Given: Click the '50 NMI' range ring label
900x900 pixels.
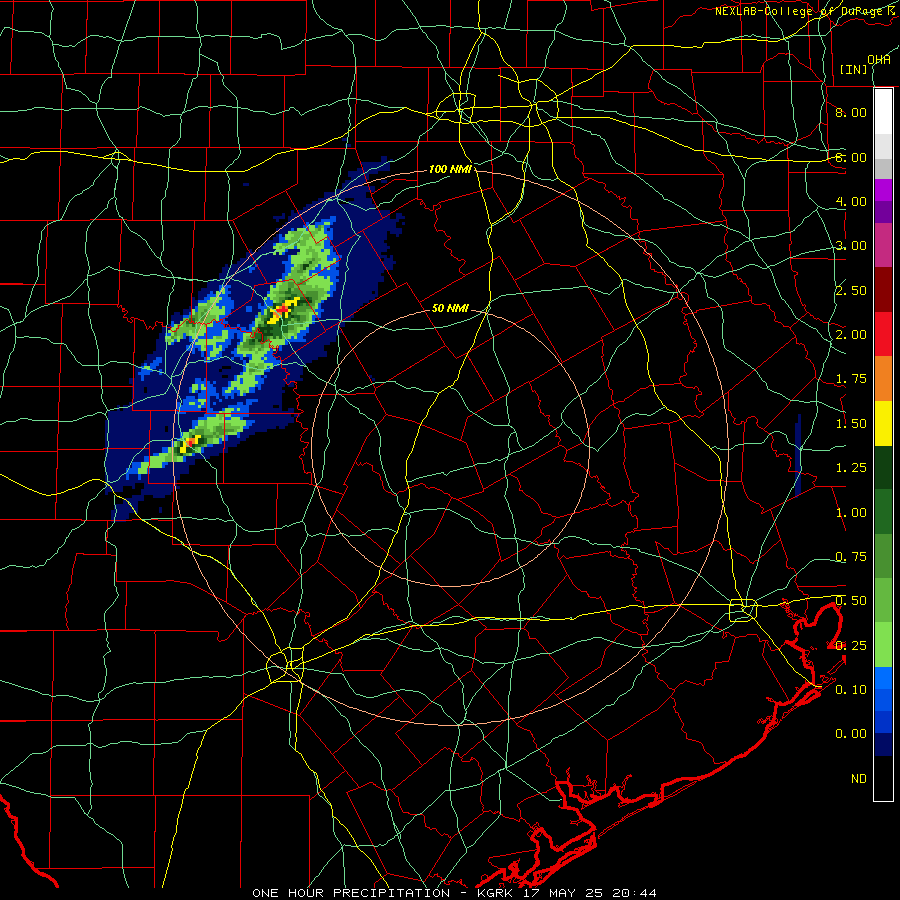Looking at the screenshot, I should click(x=450, y=308).
